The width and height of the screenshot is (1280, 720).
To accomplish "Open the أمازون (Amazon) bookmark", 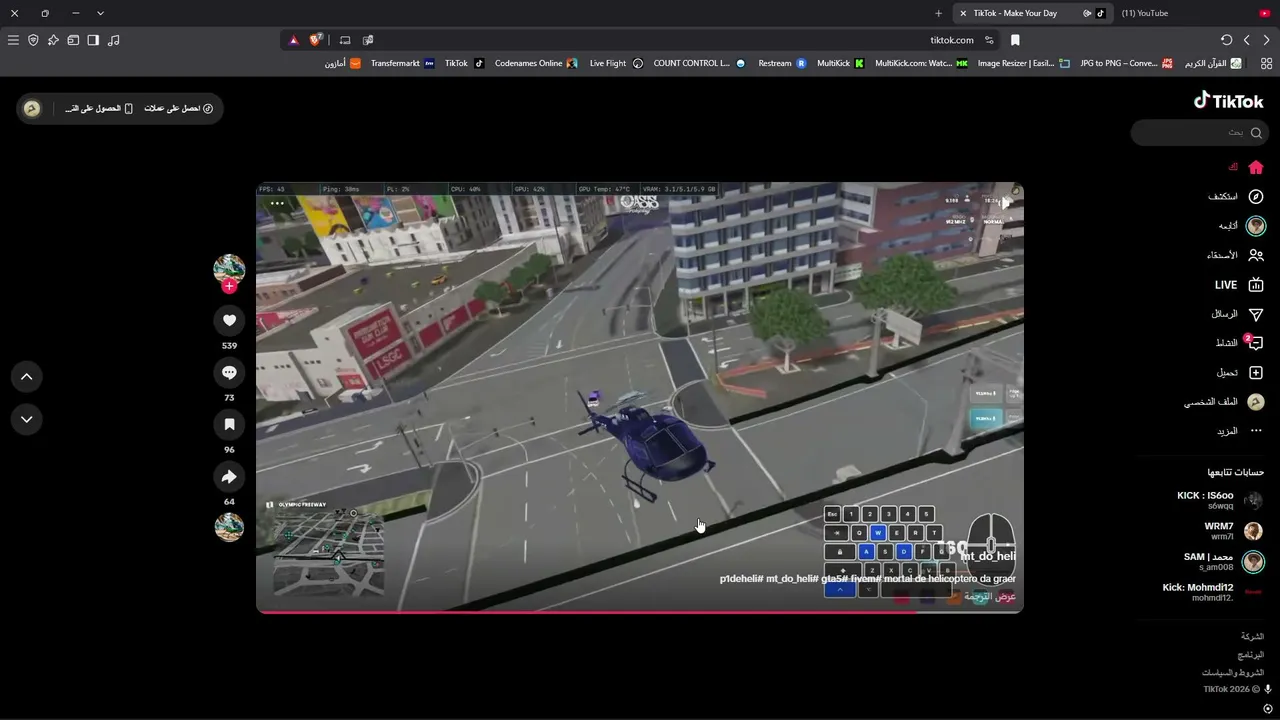I will [342, 63].
